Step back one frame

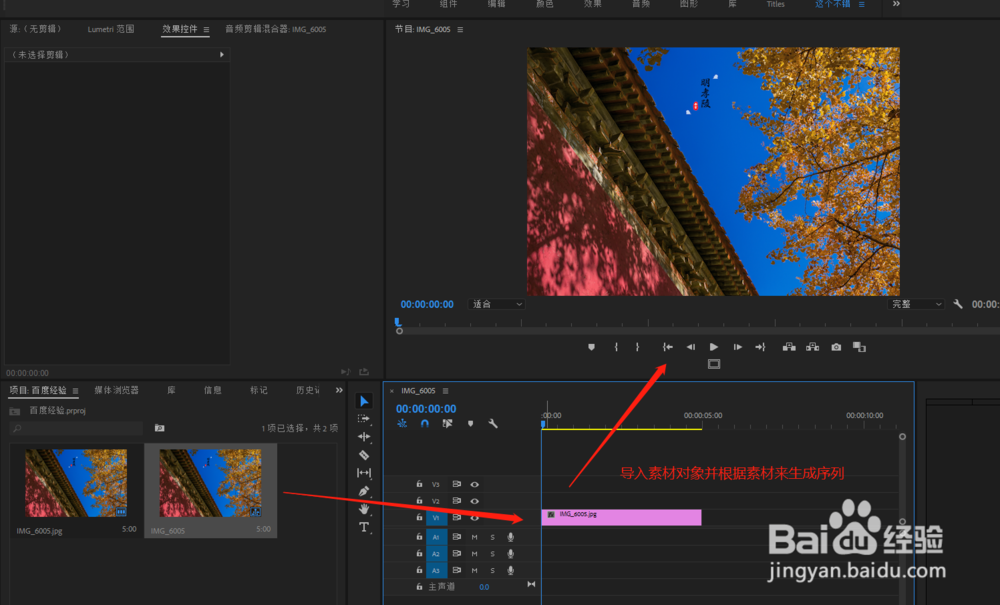691,347
